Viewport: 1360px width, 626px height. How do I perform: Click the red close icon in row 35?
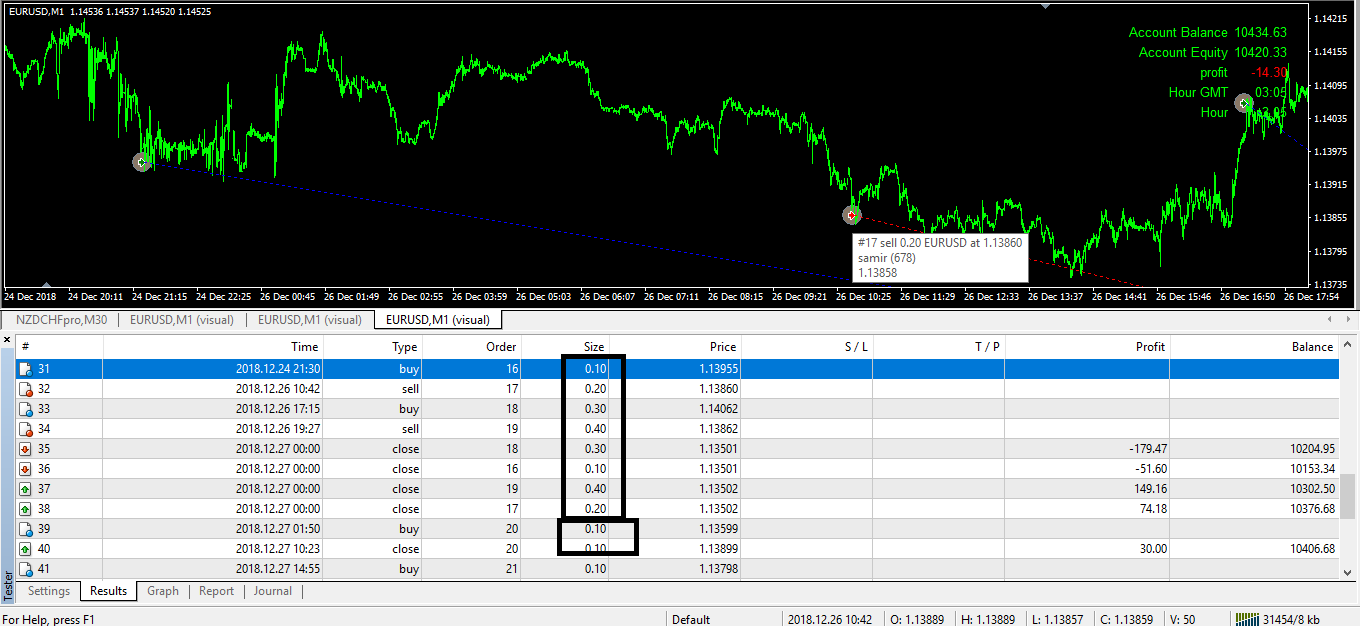click(x=25, y=449)
